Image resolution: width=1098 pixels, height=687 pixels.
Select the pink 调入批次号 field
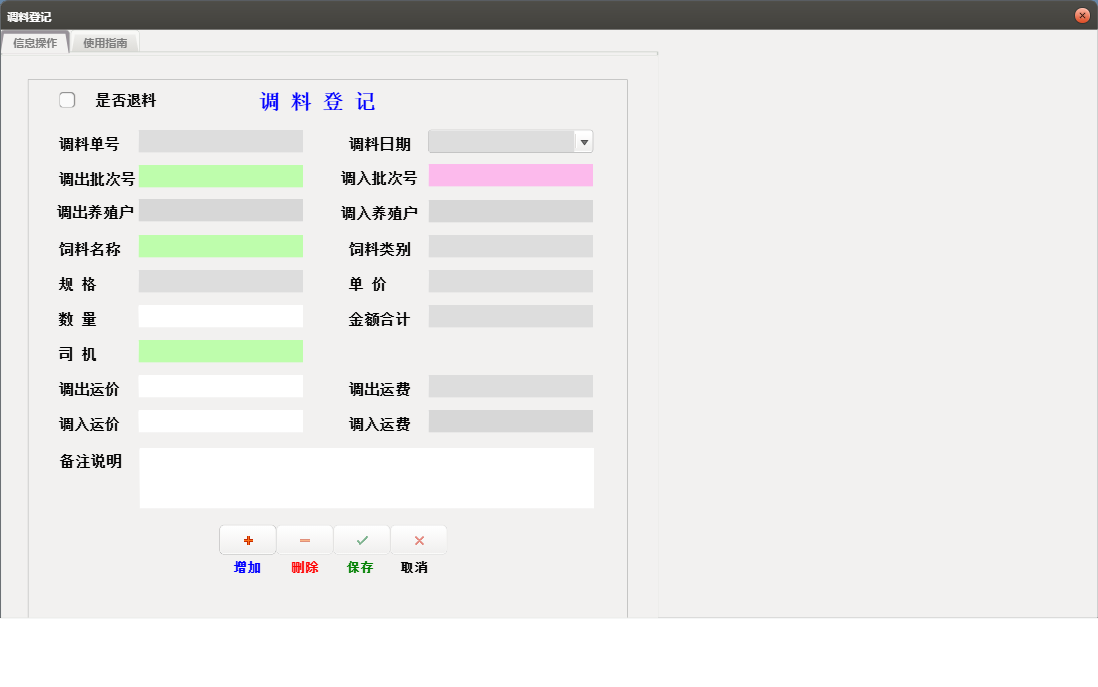(511, 175)
